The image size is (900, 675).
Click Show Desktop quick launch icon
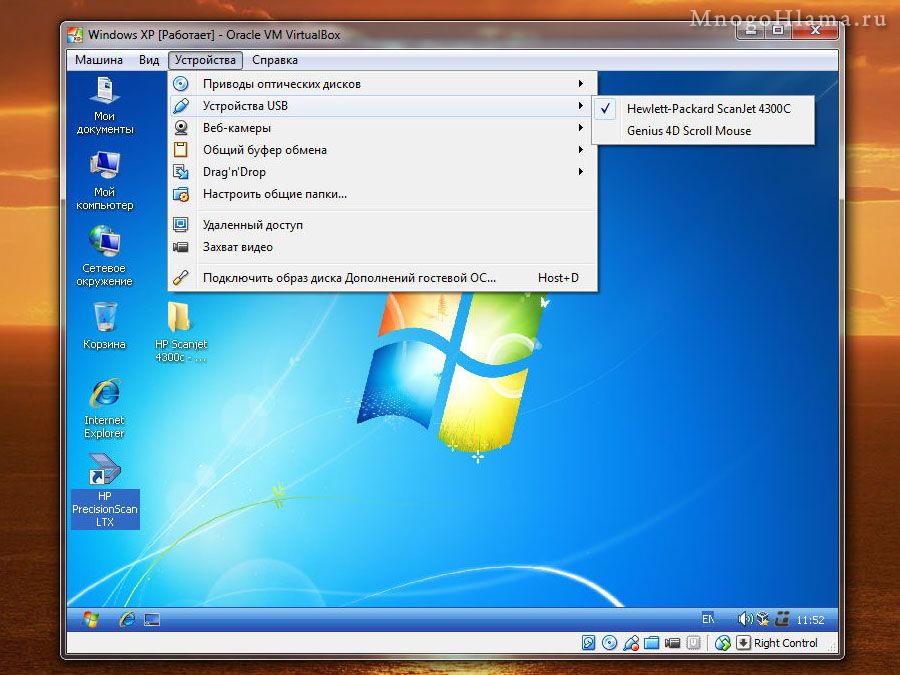point(152,620)
